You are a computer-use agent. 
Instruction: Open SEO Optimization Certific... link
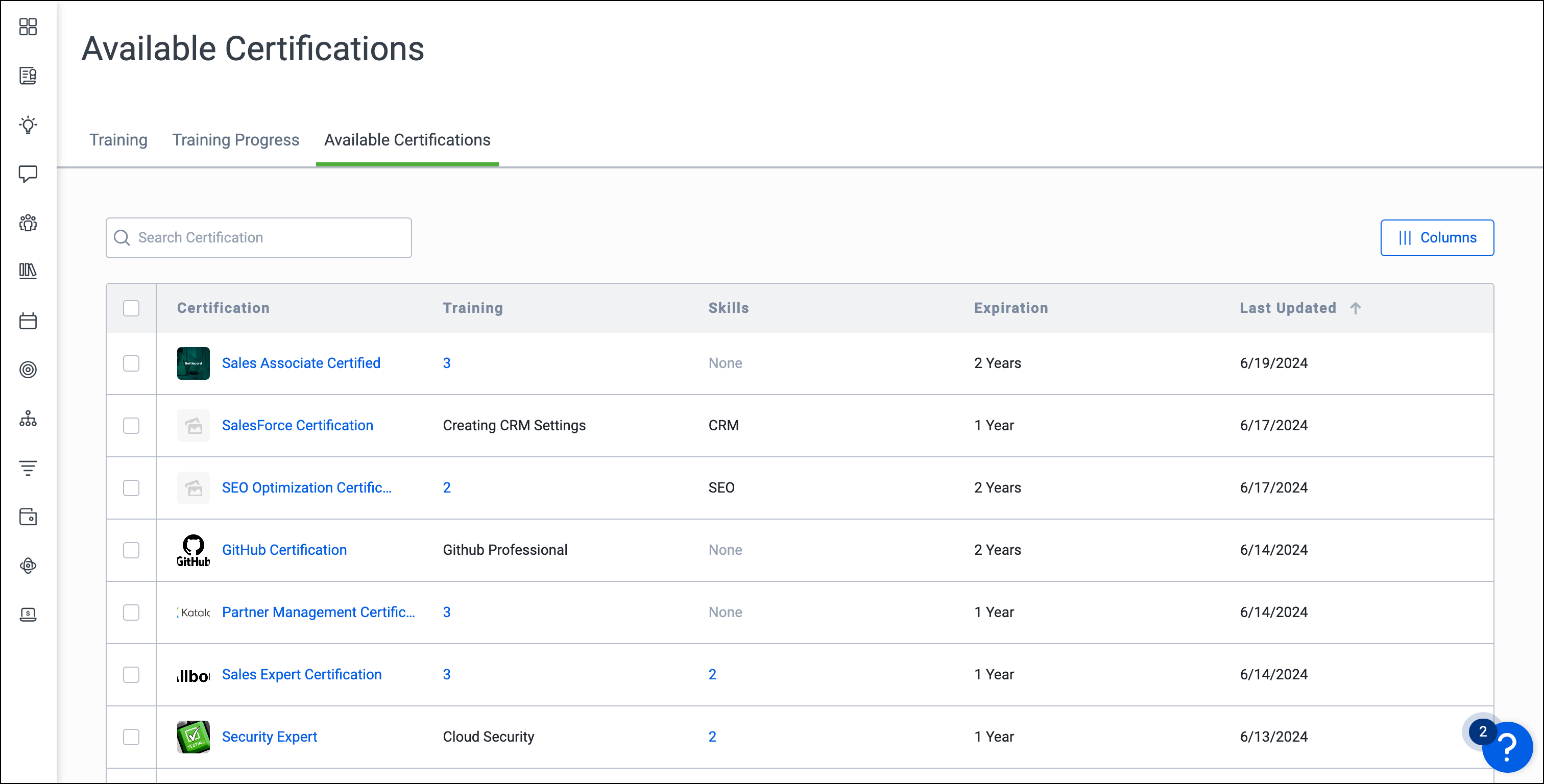pos(306,488)
